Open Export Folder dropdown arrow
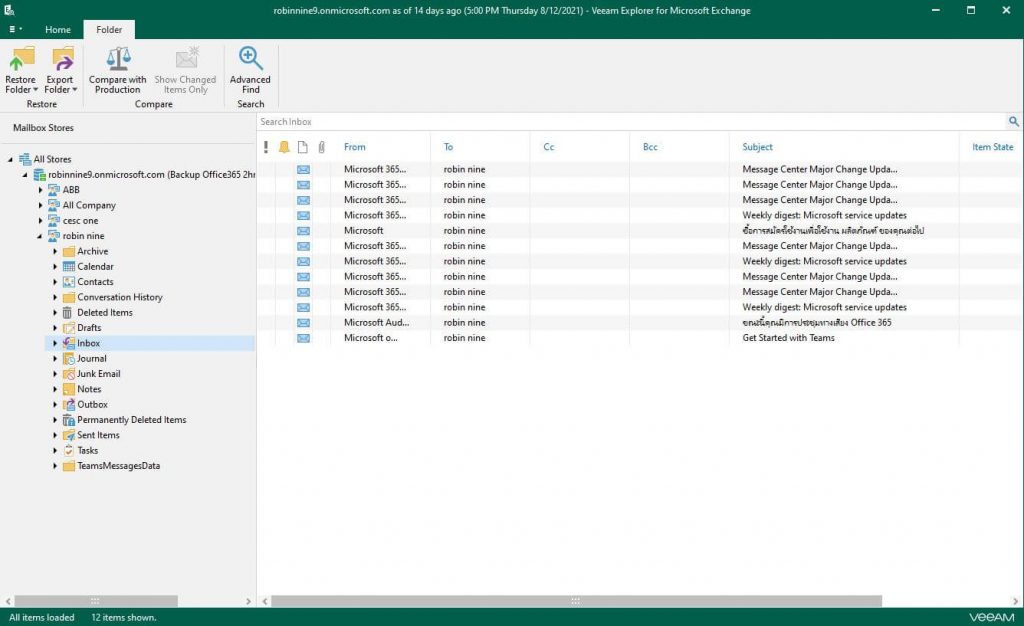Screen dimensions: 1024x626 (74, 90)
